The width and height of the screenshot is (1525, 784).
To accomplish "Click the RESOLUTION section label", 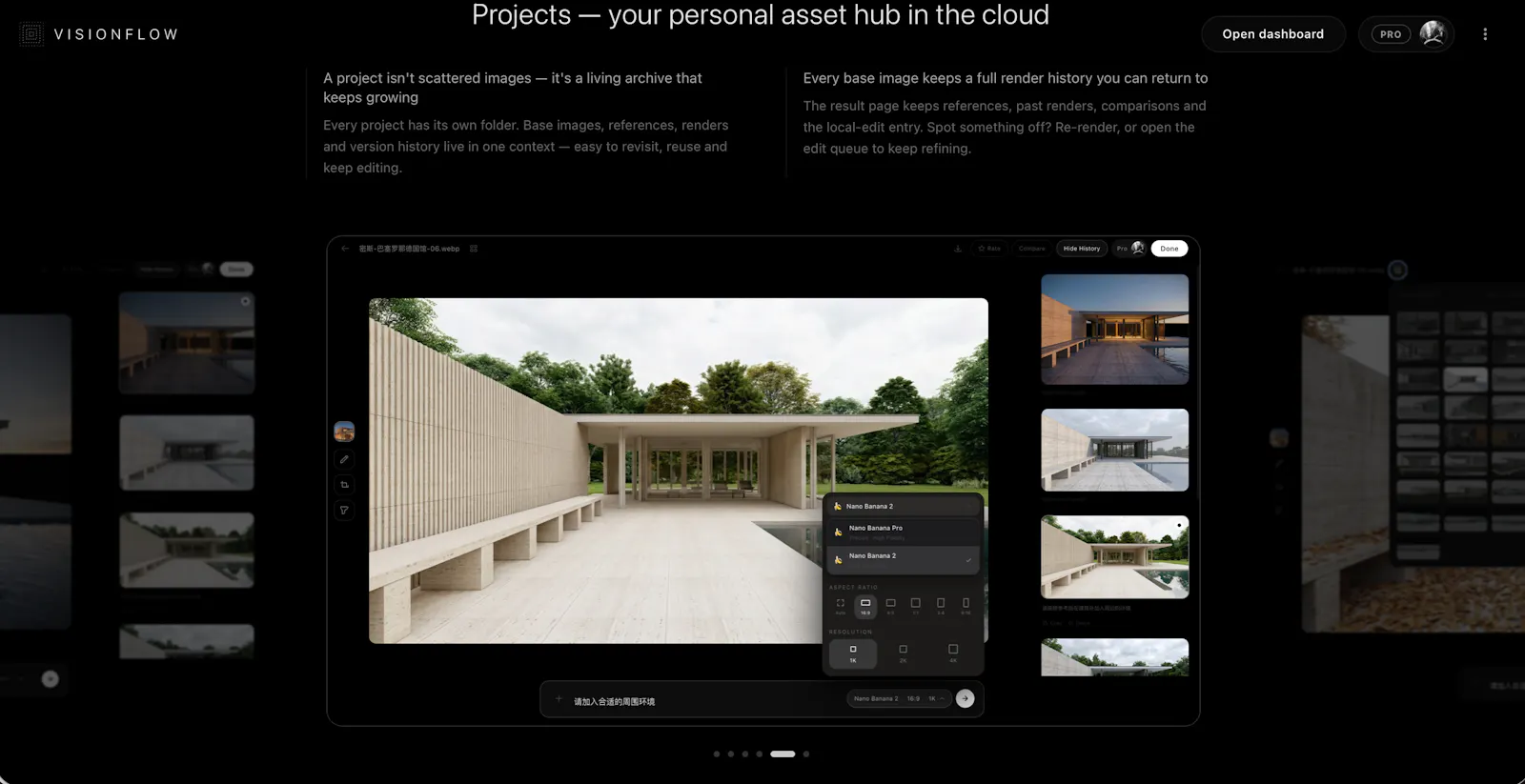I will [x=850, y=632].
